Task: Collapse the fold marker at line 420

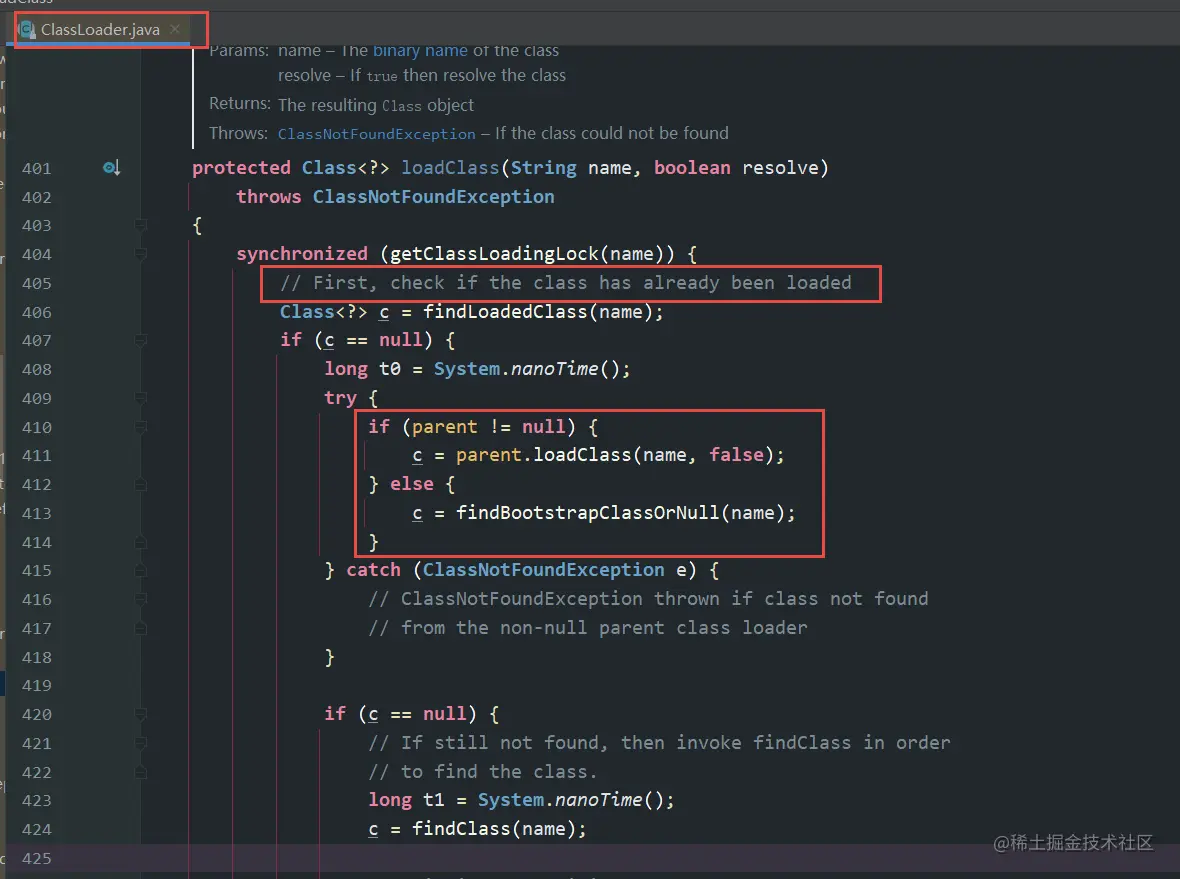Action: (140, 714)
